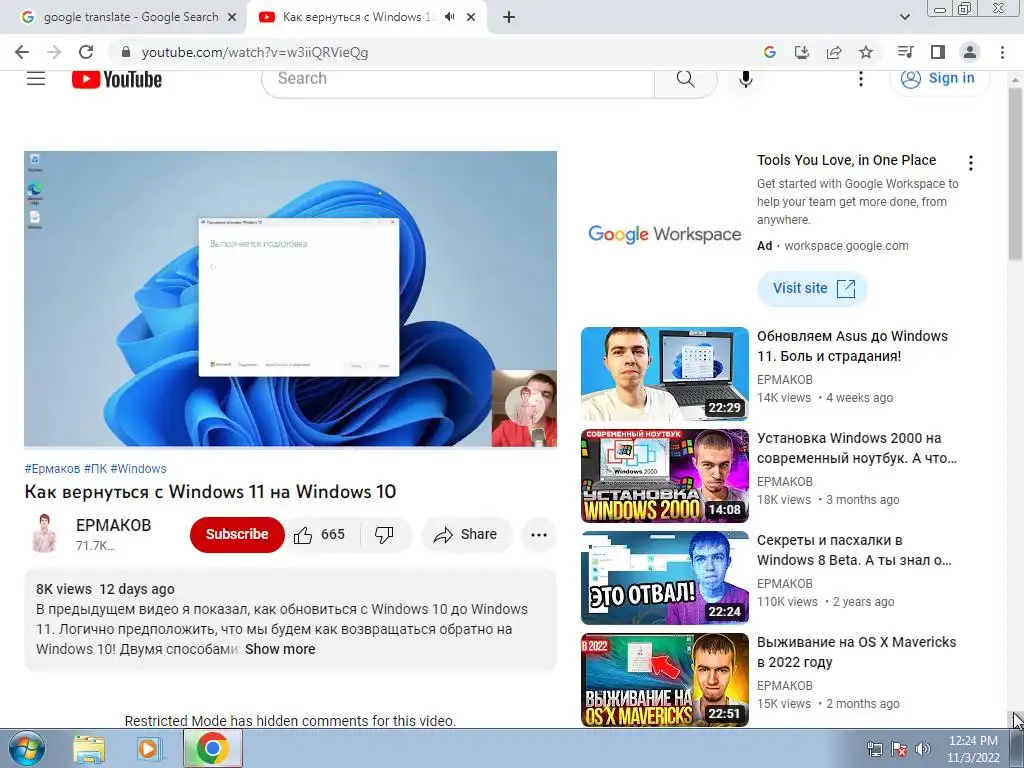Start voice search with the microphone icon

coord(746,79)
